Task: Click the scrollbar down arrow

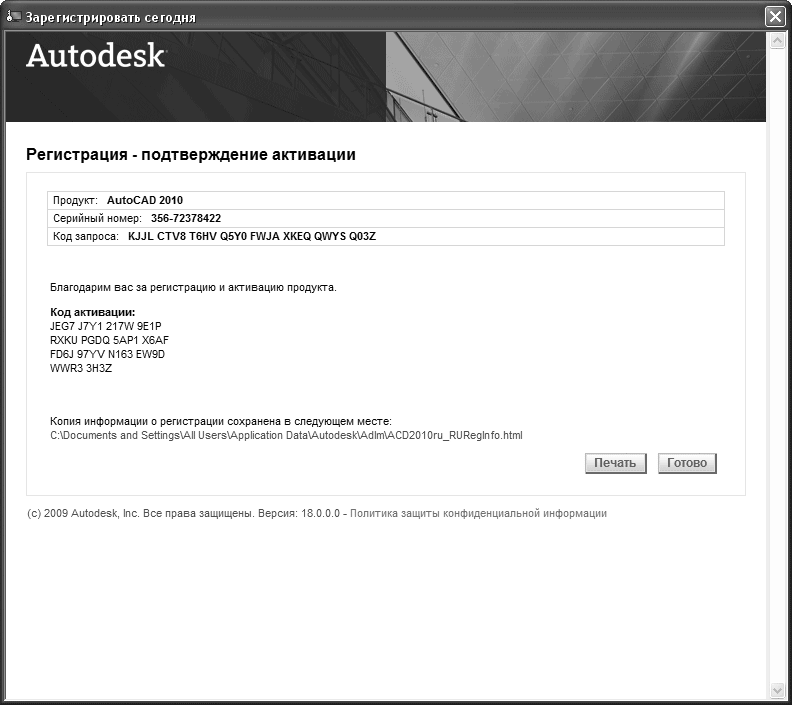Action: 776,690
